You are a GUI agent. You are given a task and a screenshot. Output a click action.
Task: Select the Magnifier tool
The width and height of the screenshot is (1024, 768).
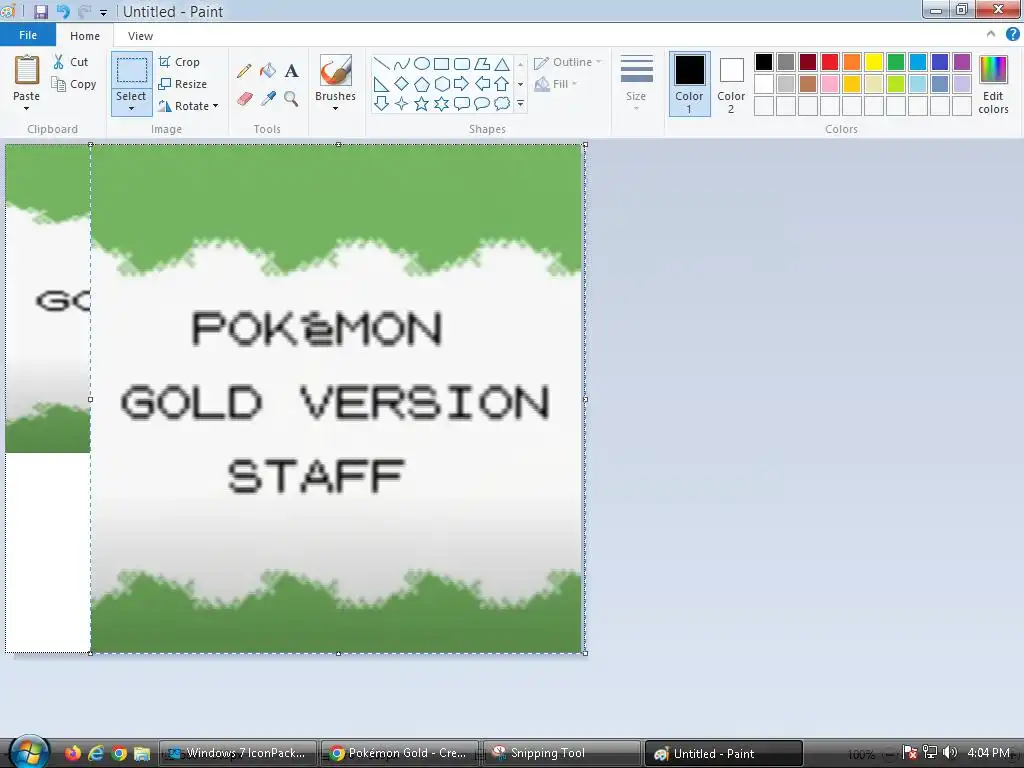(x=291, y=99)
